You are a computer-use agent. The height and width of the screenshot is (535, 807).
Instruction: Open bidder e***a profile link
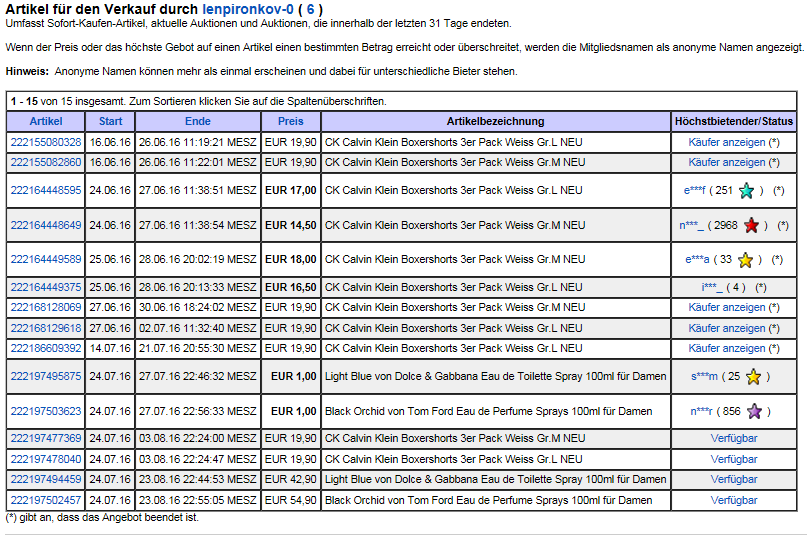[x=697, y=259]
